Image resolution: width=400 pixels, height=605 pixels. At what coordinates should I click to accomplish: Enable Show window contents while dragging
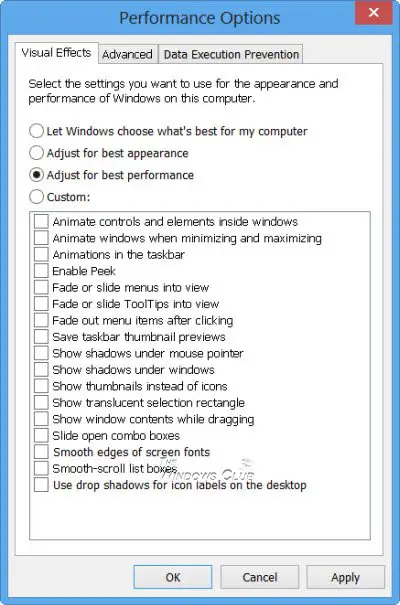coord(41,419)
